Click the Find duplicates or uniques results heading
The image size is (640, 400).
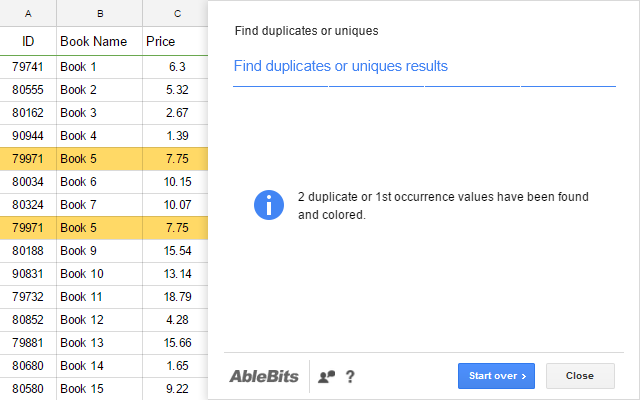click(x=341, y=66)
